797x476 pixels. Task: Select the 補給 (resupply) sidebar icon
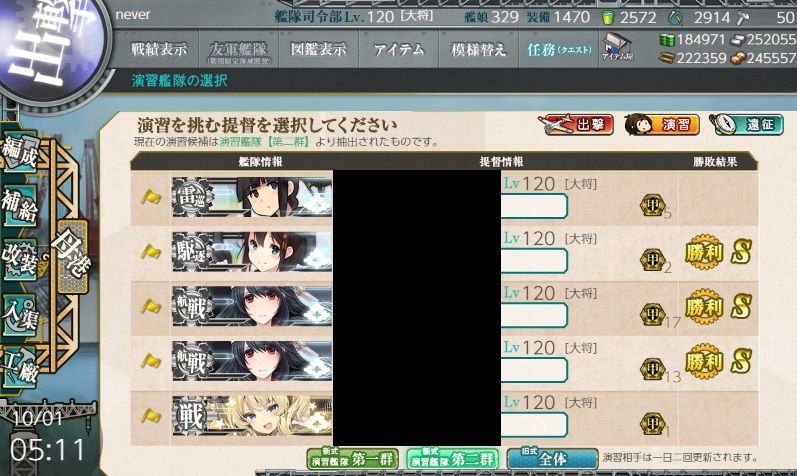(x=20, y=205)
